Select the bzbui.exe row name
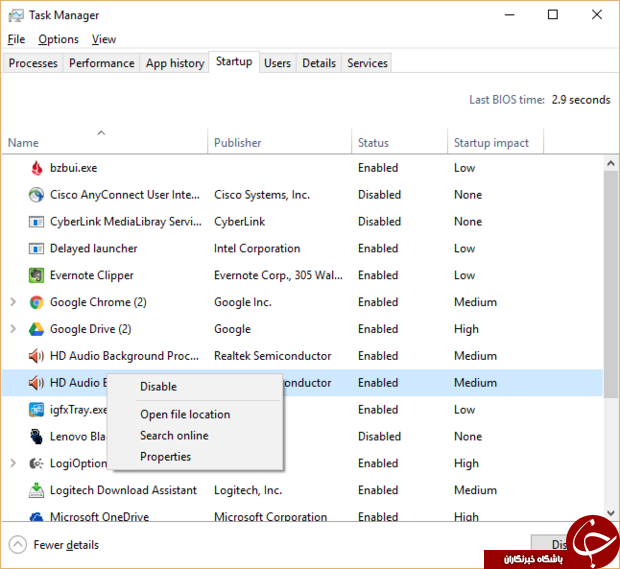 (x=74, y=168)
